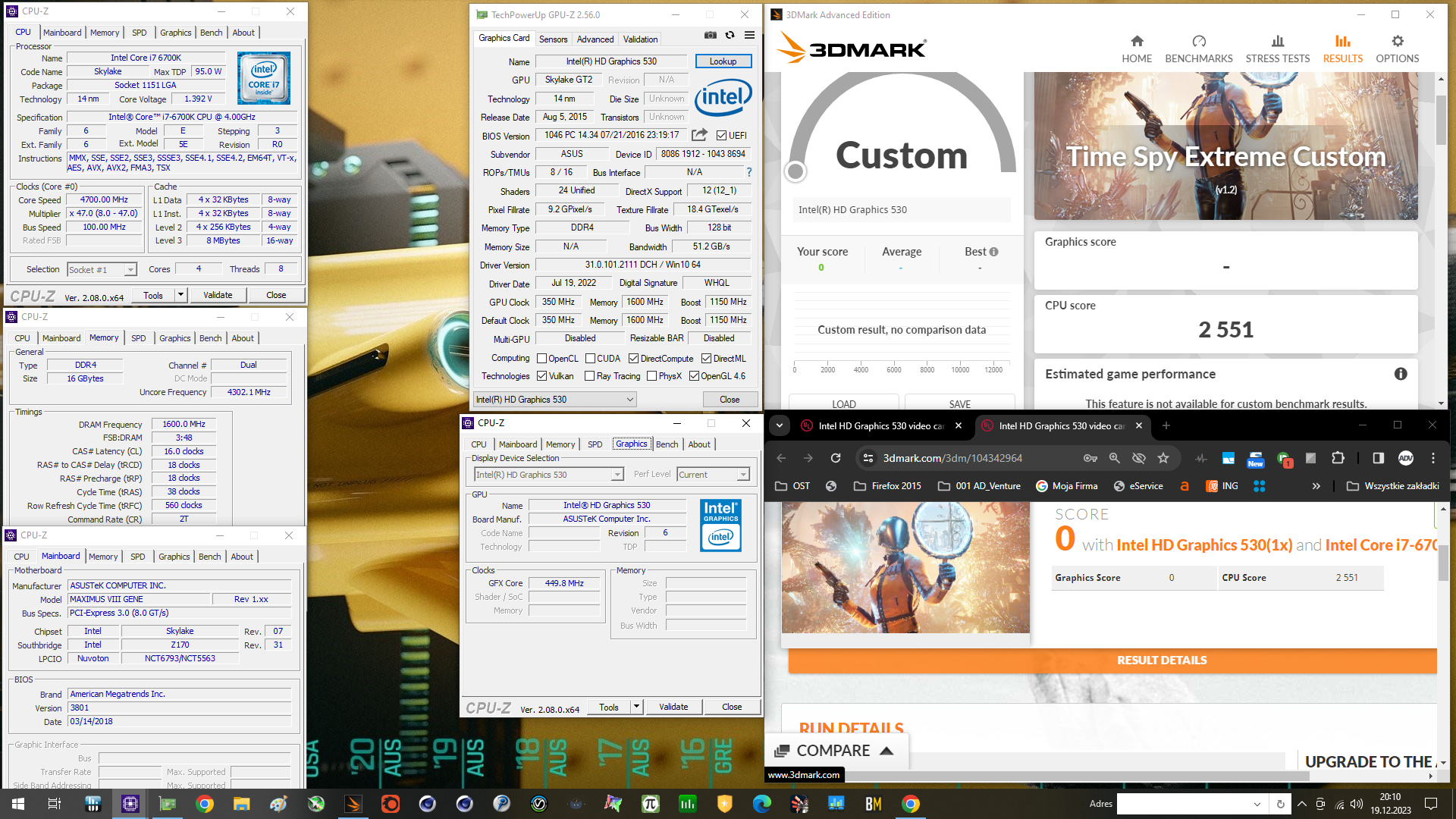Open Tools dropdown arrow in CPU-Z Graphics window
1456x819 pixels.
tap(636, 707)
